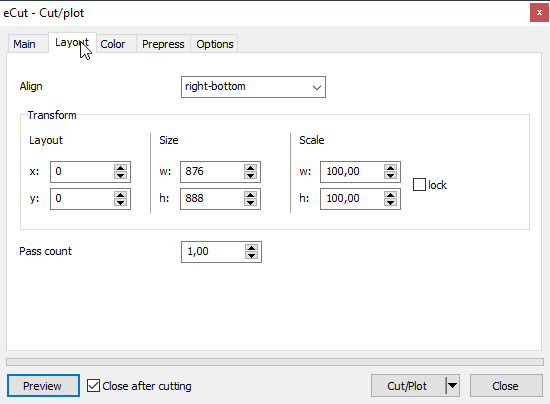Click the progress bar above Preview
Screen dimensions: 550x404
coord(275,362)
